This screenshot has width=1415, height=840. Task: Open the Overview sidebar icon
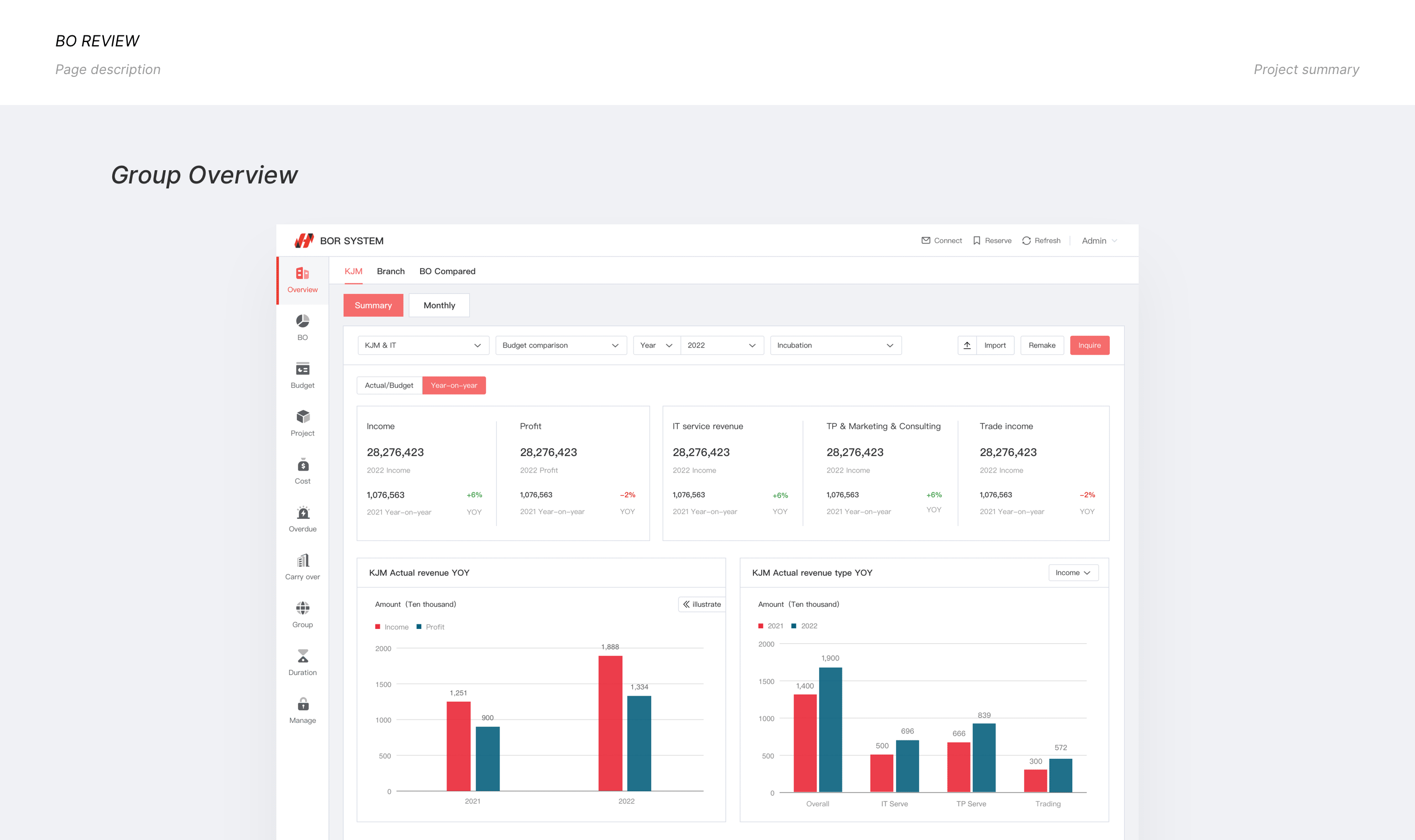(302, 274)
